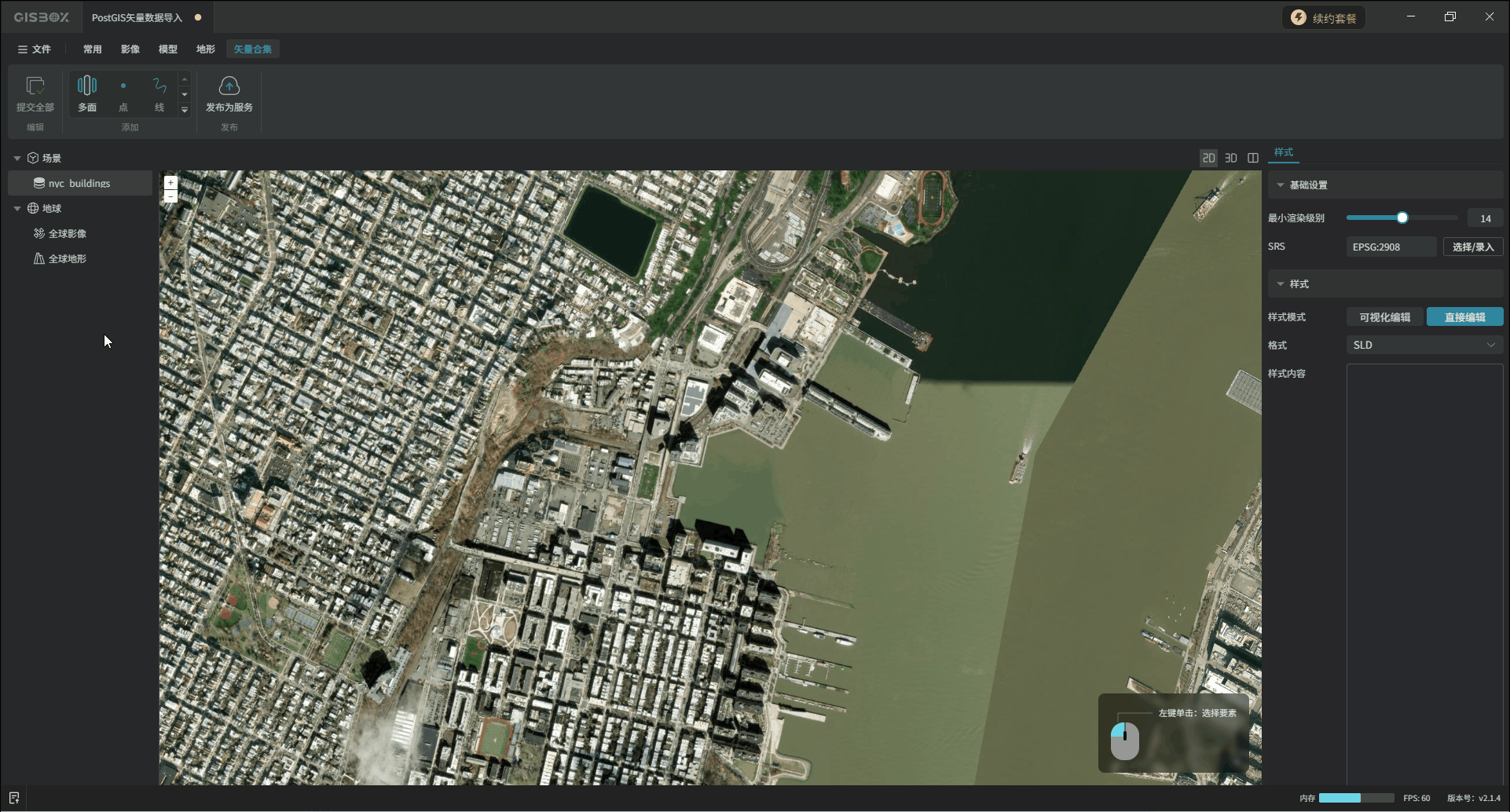Select the nyc_buildings layer in tree
This screenshot has width=1510, height=812.
tap(79, 183)
